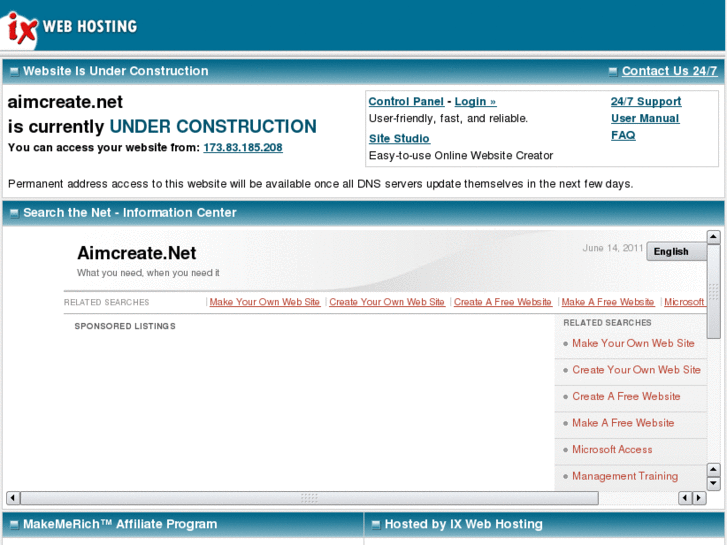Screen dimensions: 727x545
Task: Click top bar link Make Your Own Web Site
Action: [x=265, y=302]
